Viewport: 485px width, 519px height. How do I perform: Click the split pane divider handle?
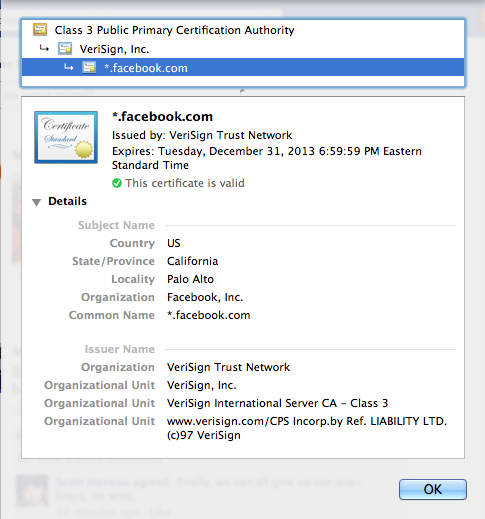pyautogui.click(x=242, y=91)
